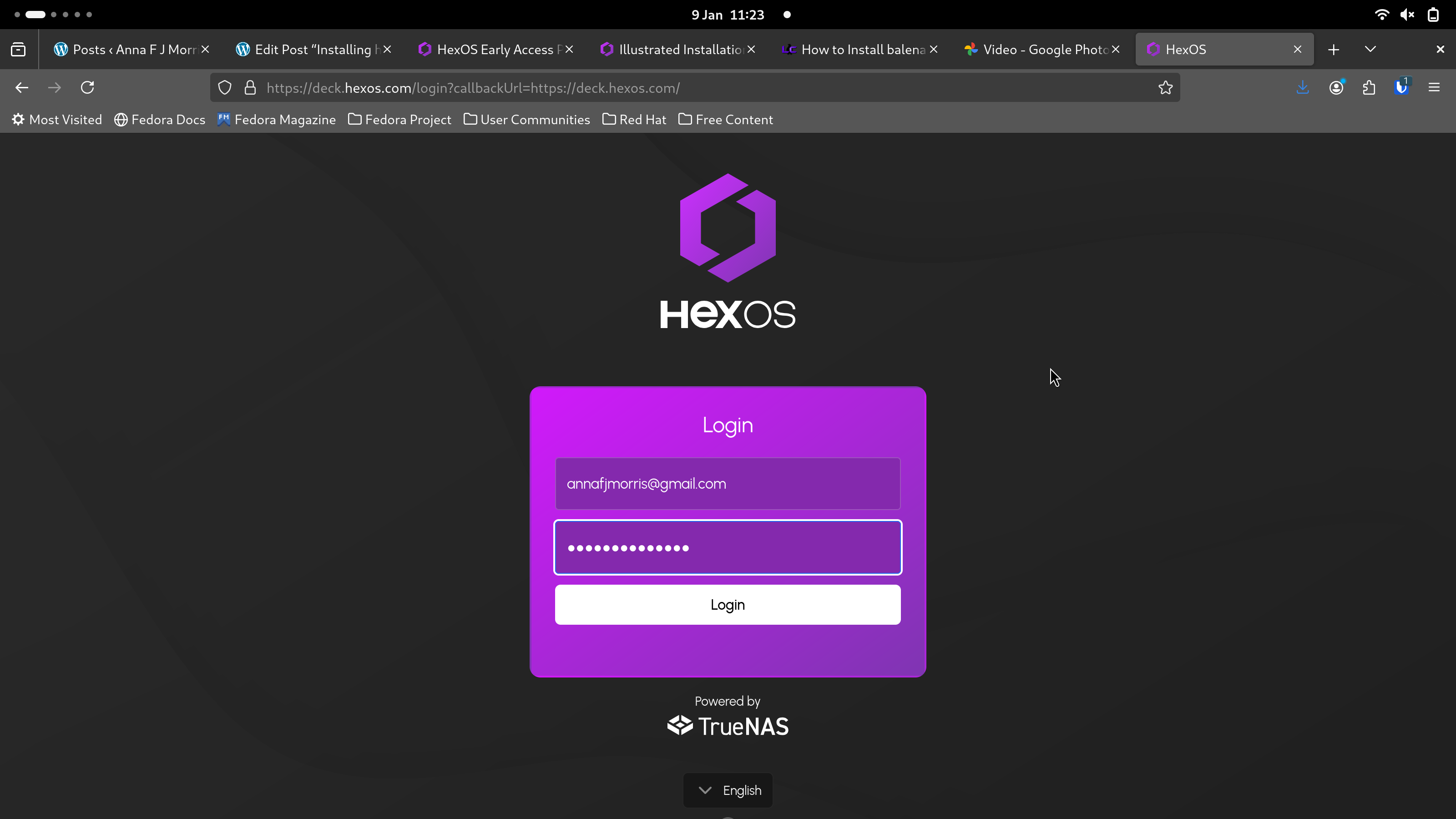Open the Fedora Docs bookmark

pyautogui.click(x=160, y=120)
